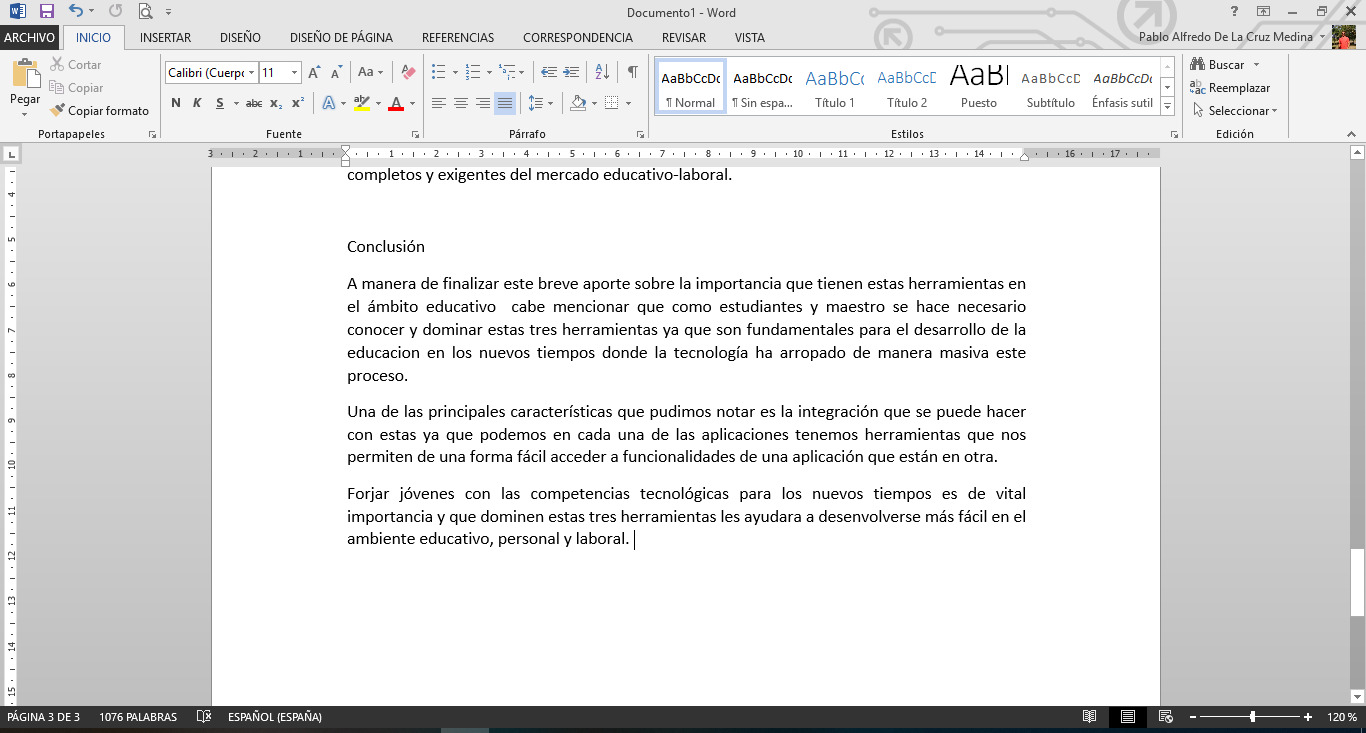Click the Redo icon
1366x733 pixels.
pos(115,12)
